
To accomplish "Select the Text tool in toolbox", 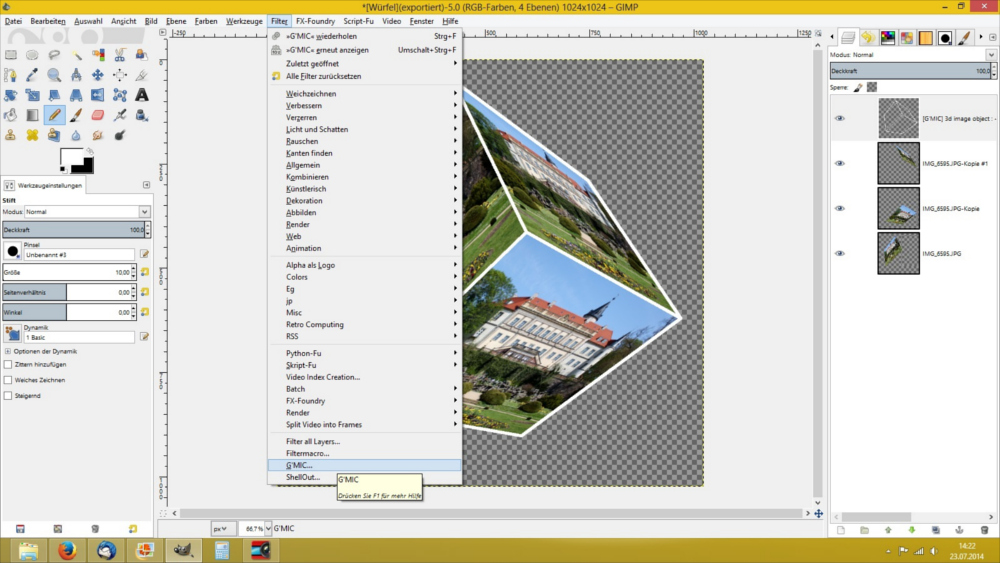I will [141, 95].
